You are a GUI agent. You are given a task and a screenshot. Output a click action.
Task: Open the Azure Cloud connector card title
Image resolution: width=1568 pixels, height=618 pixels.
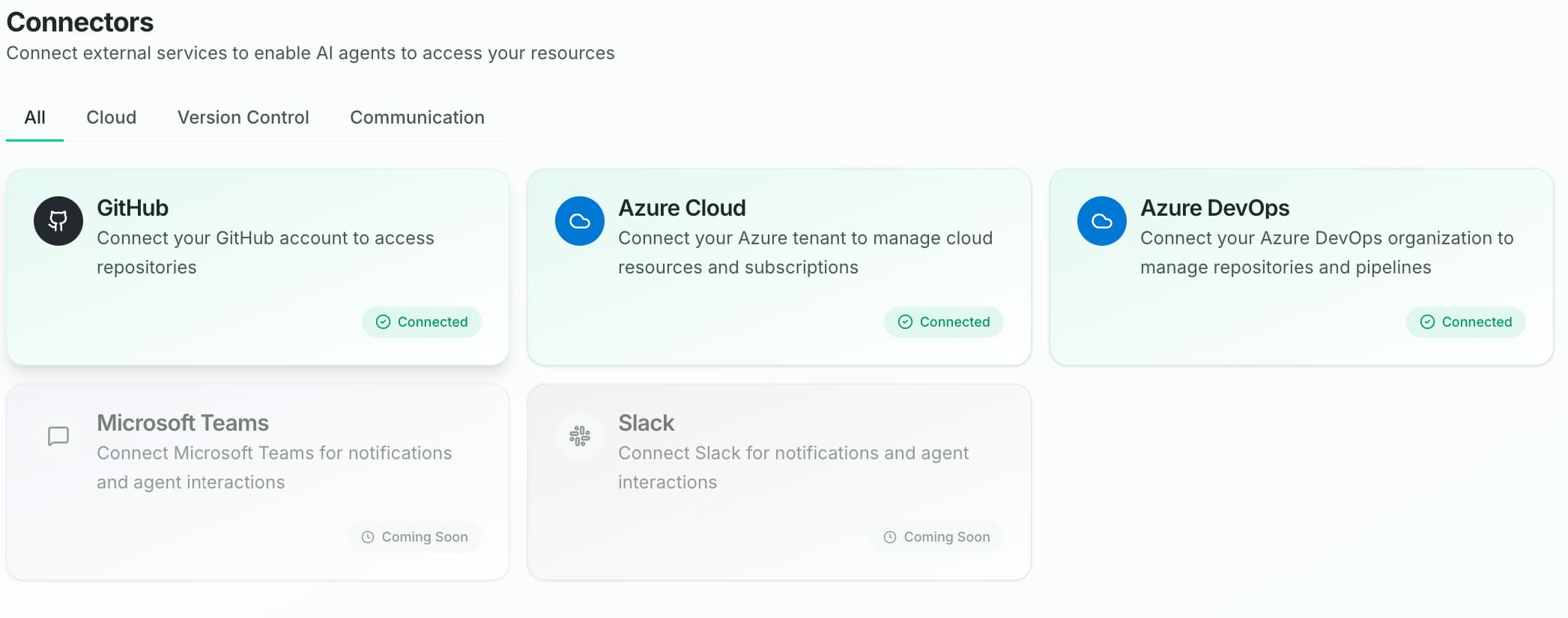(x=682, y=207)
